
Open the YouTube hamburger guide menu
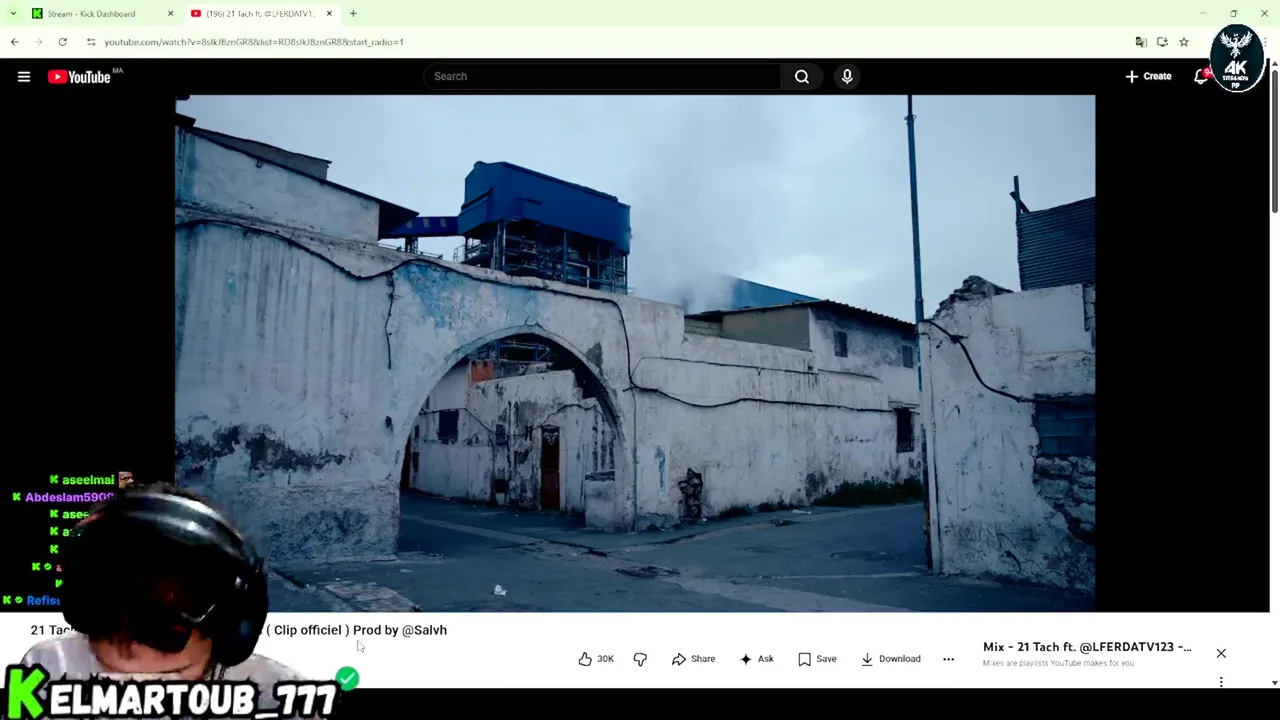24,76
